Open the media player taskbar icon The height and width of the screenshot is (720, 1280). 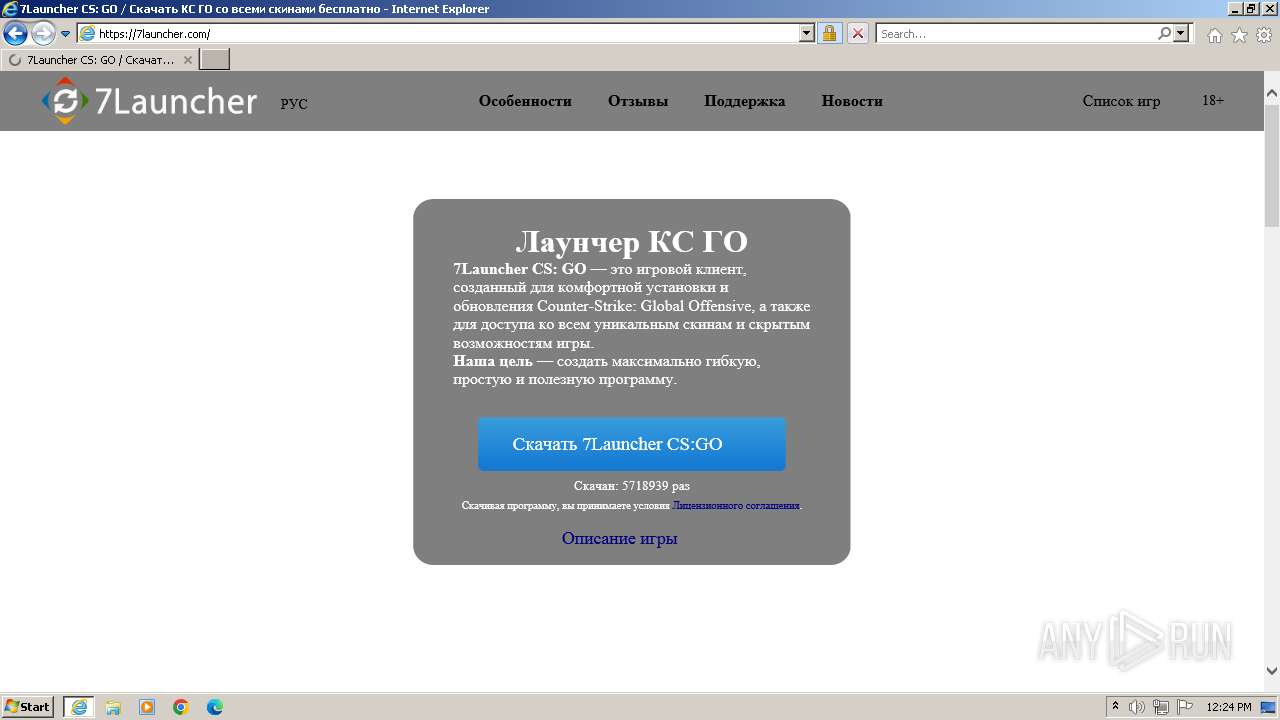click(x=147, y=707)
